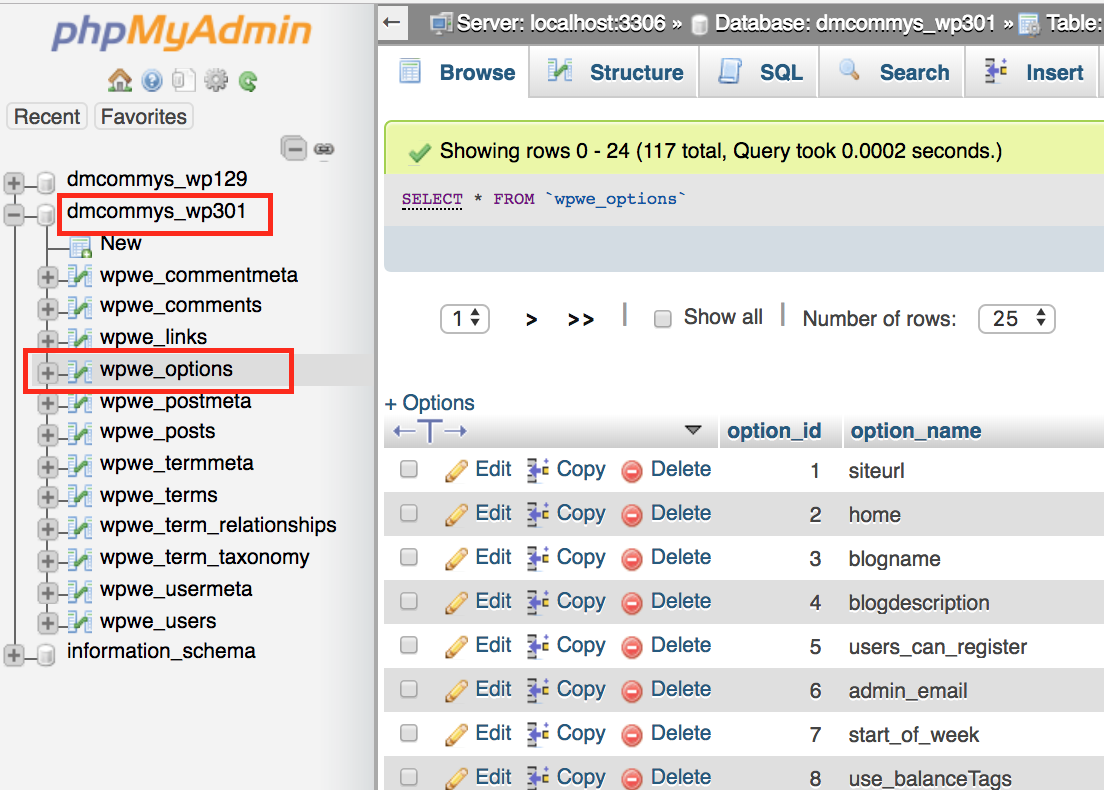
Task: Collapse the dmcommys_wp301 database node
Action: coord(13,215)
